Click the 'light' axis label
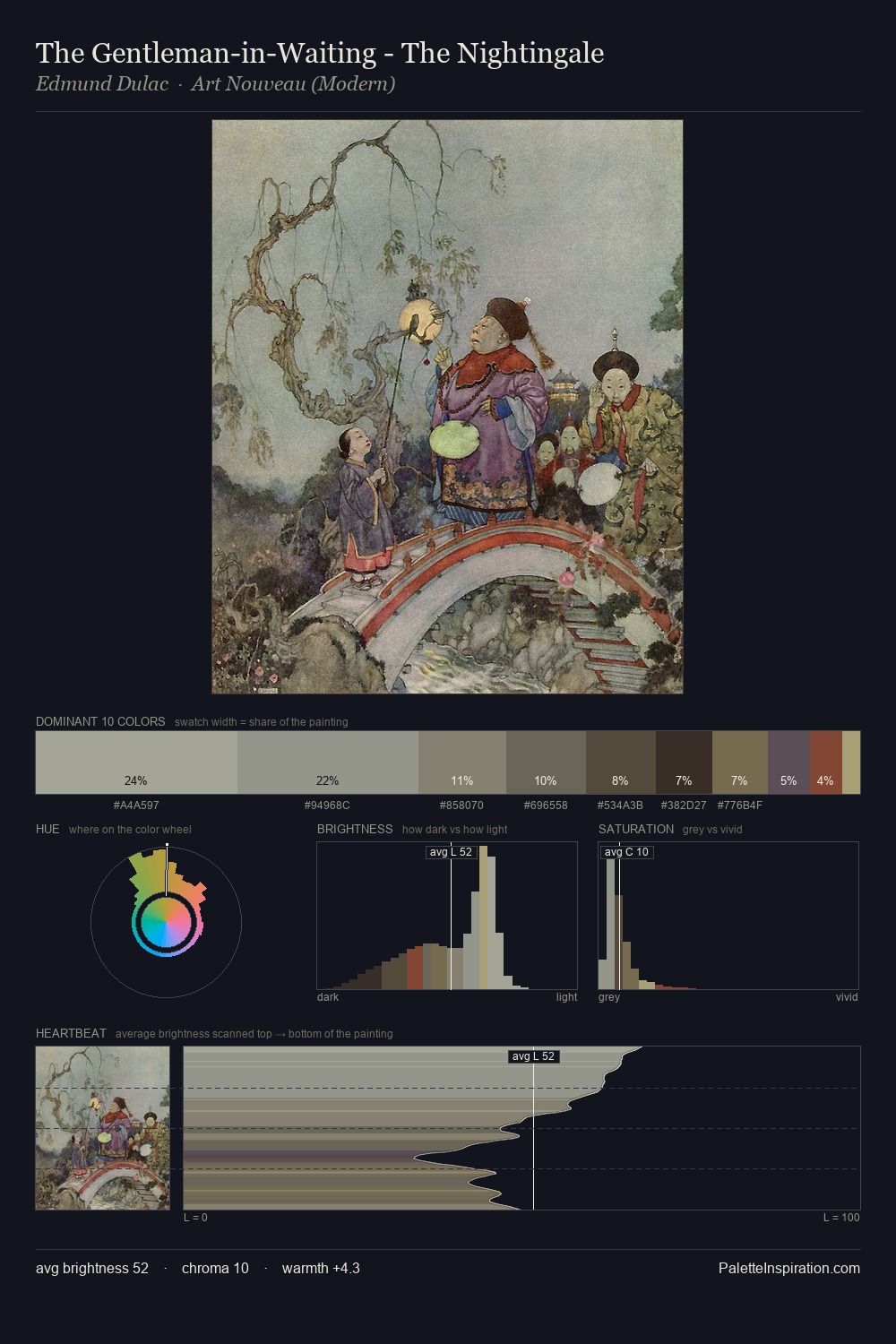896x1344 pixels. tap(567, 997)
